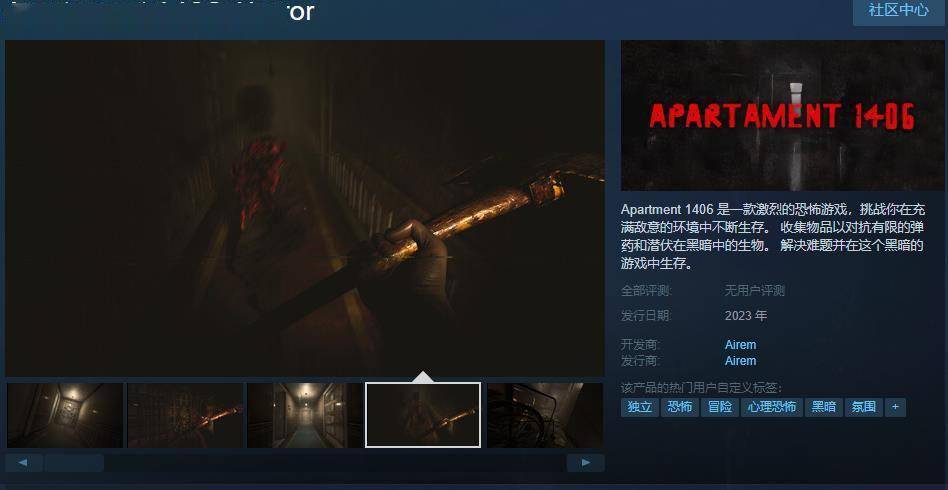Click the main screenshot showing the pipe weapon
The height and width of the screenshot is (490, 948).
(305, 209)
